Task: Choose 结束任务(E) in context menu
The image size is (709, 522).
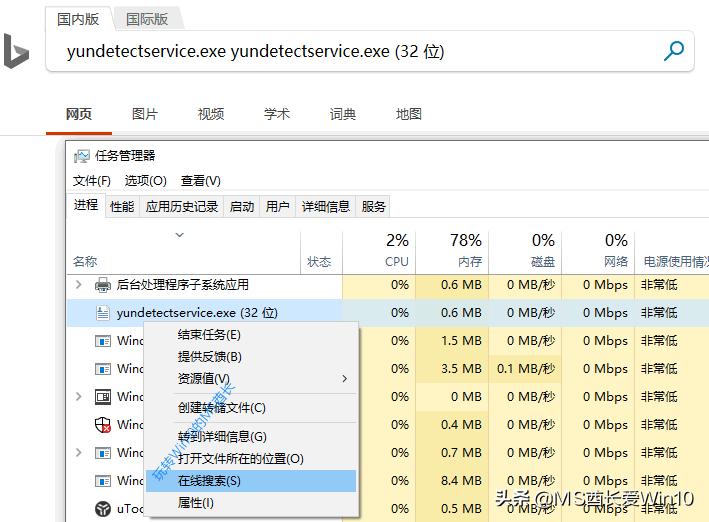Action: 251,335
